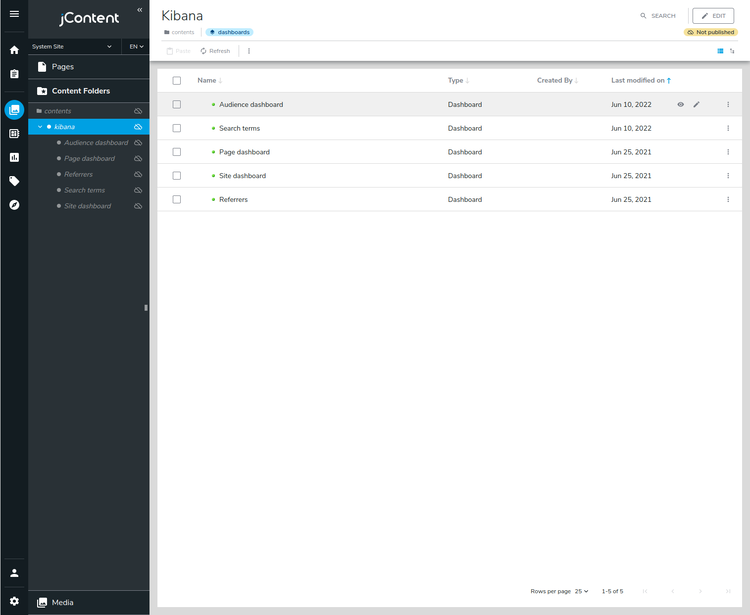Click the Referrers table entry

tap(233, 199)
